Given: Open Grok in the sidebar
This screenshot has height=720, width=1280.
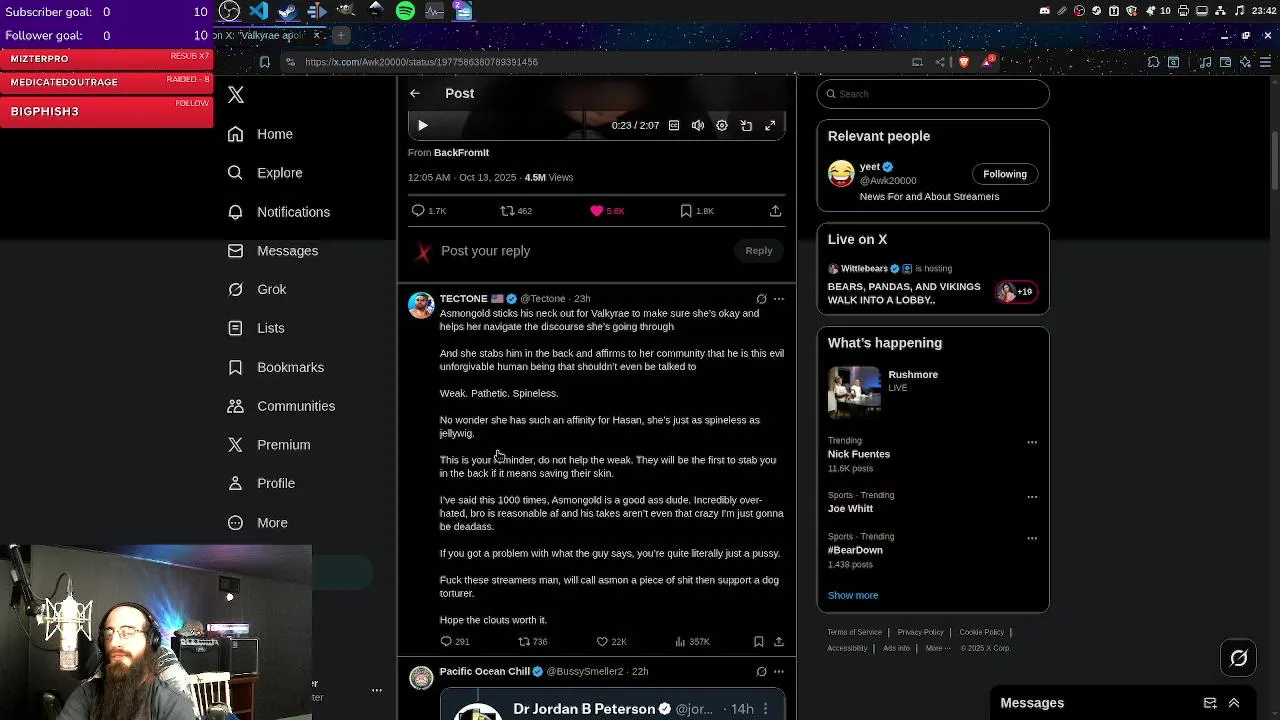Looking at the screenshot, I should [x=257, y=289].
